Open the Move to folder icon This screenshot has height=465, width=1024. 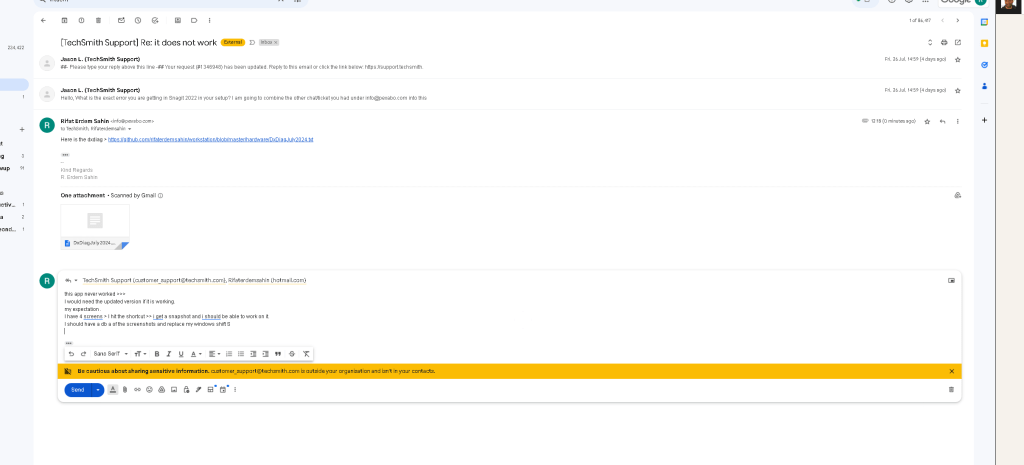178,20
